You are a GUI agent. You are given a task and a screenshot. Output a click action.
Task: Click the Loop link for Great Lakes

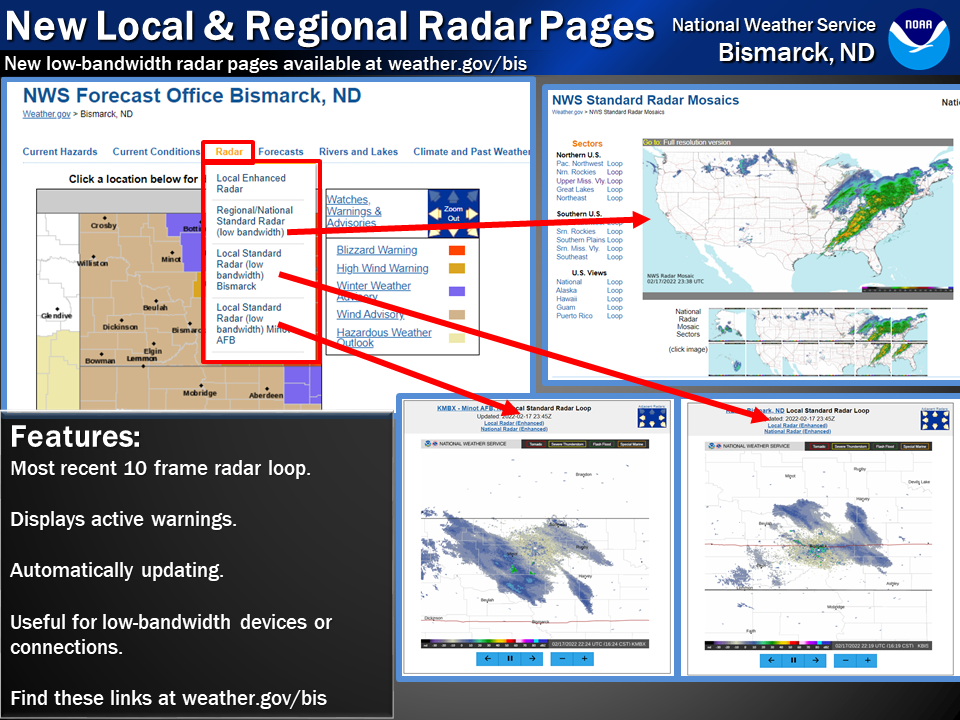click(x=615, y=190)
